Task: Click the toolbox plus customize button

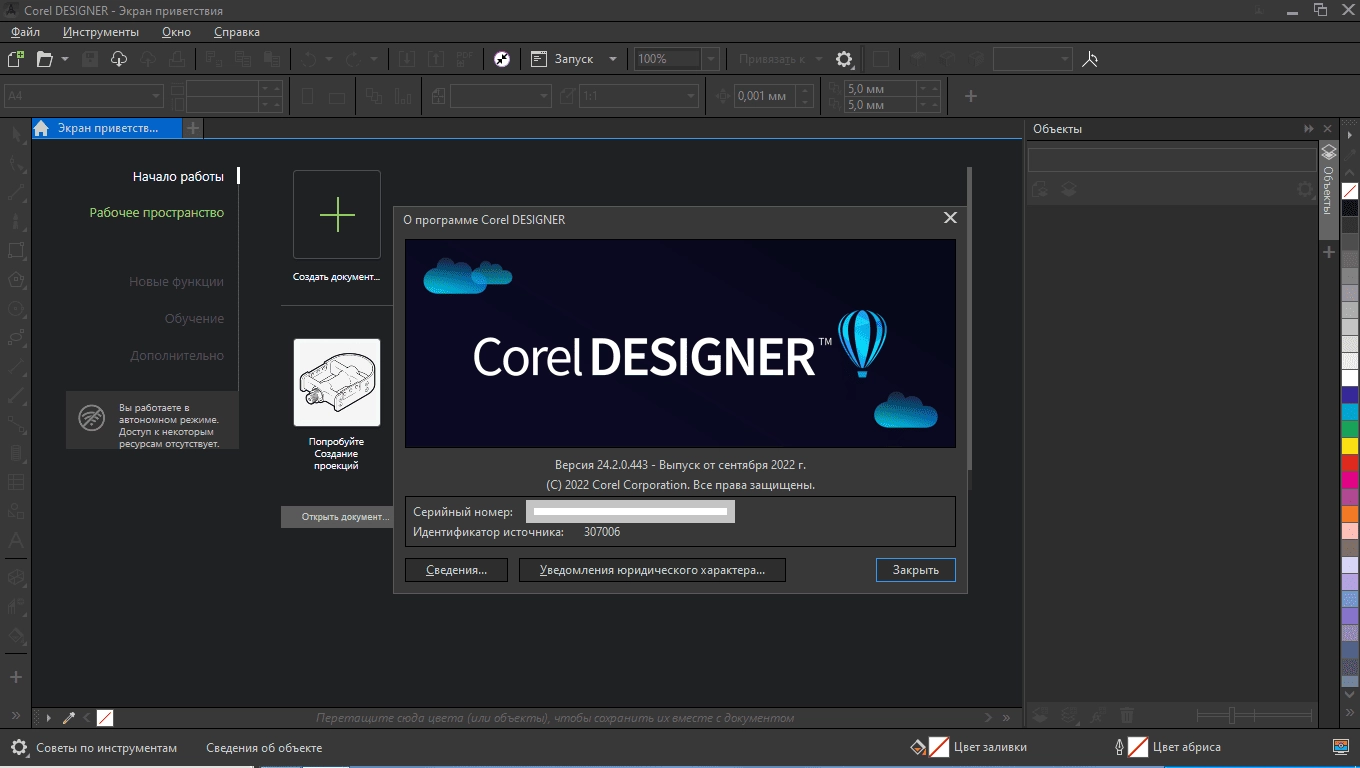Action: [x=15, y=677]
